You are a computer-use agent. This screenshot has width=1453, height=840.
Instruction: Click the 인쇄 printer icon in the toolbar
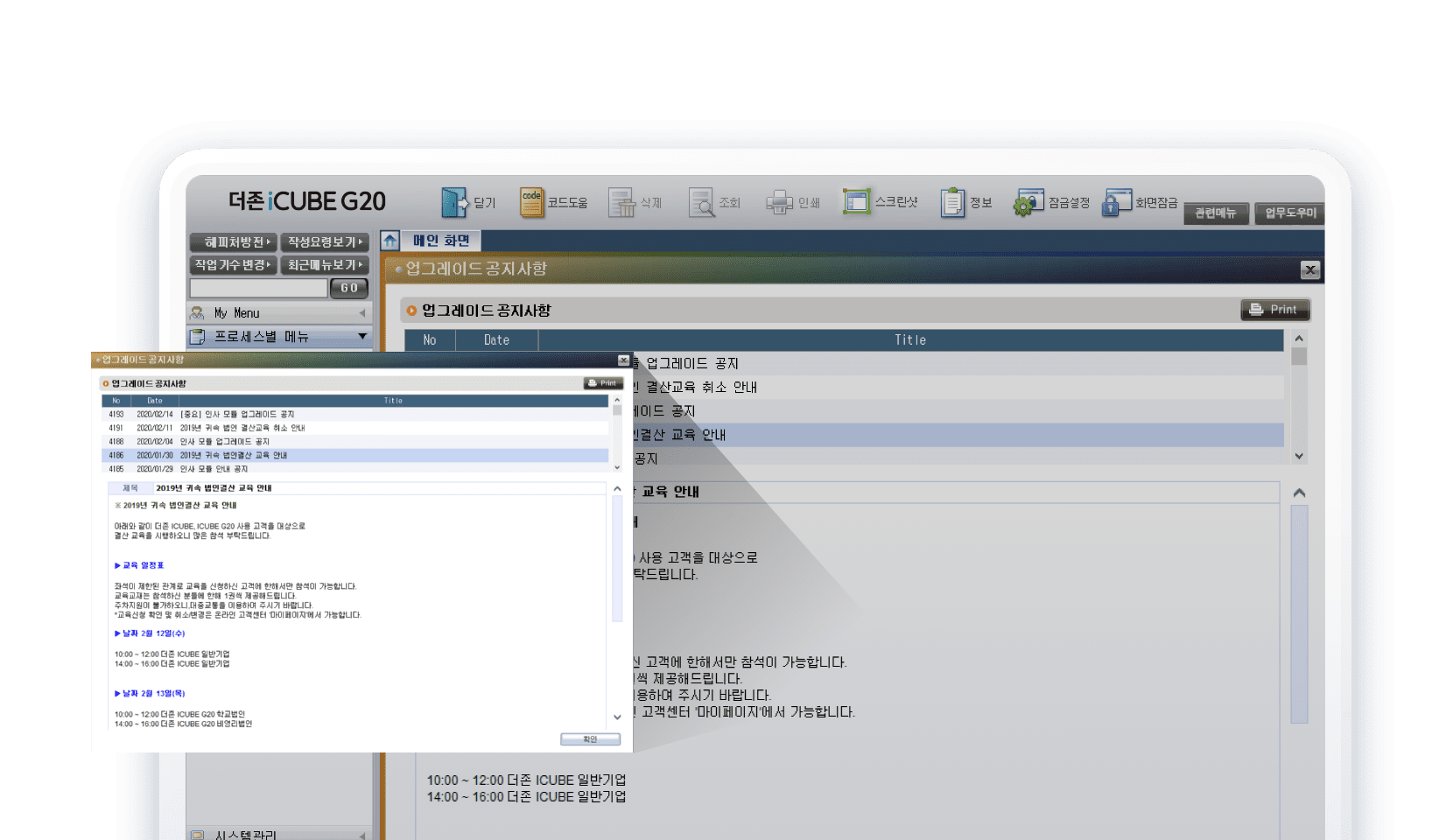(779, 202)
